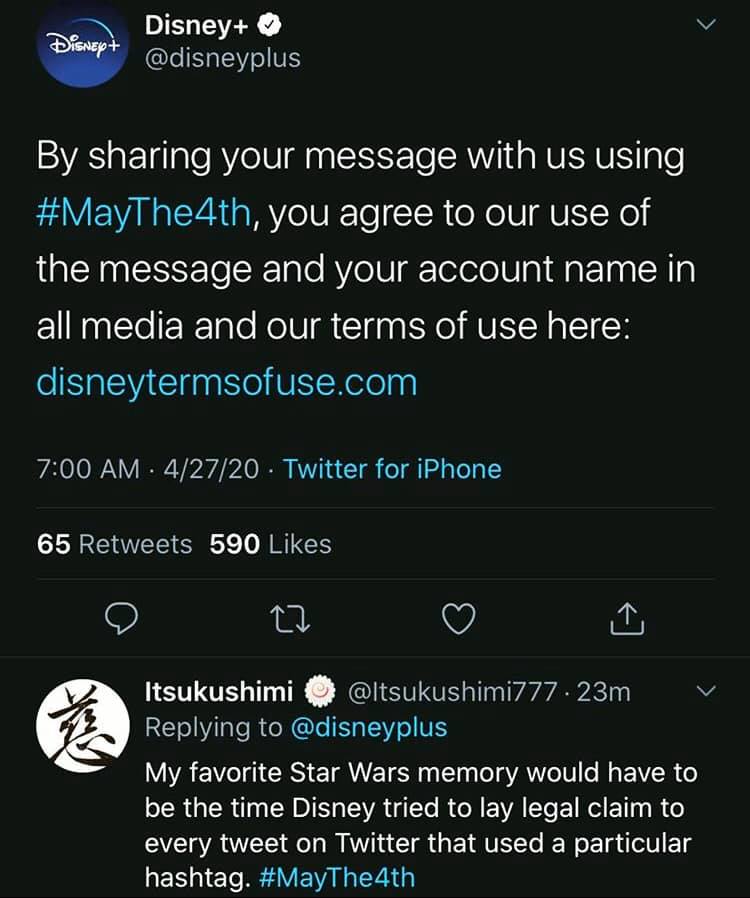
Task: View the 590 Likes list
Action: click(270, 544)
